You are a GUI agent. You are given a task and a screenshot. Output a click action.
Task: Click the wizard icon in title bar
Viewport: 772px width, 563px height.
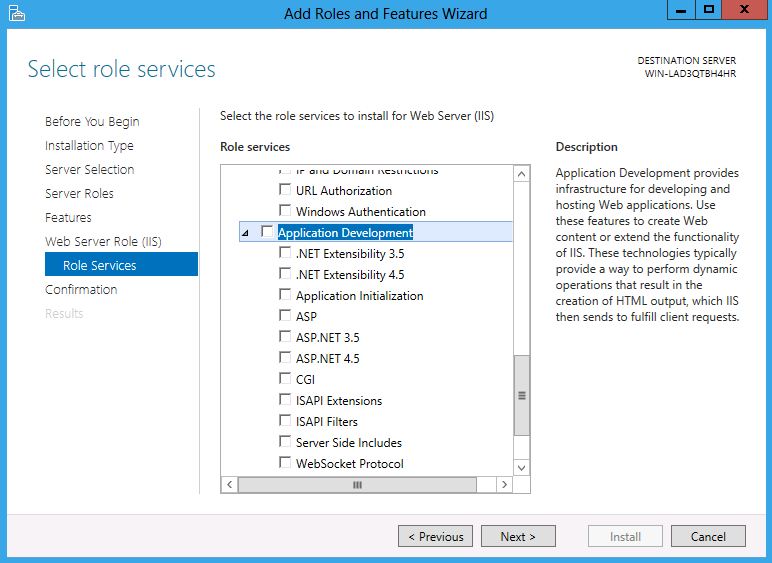tap(16, 13)
